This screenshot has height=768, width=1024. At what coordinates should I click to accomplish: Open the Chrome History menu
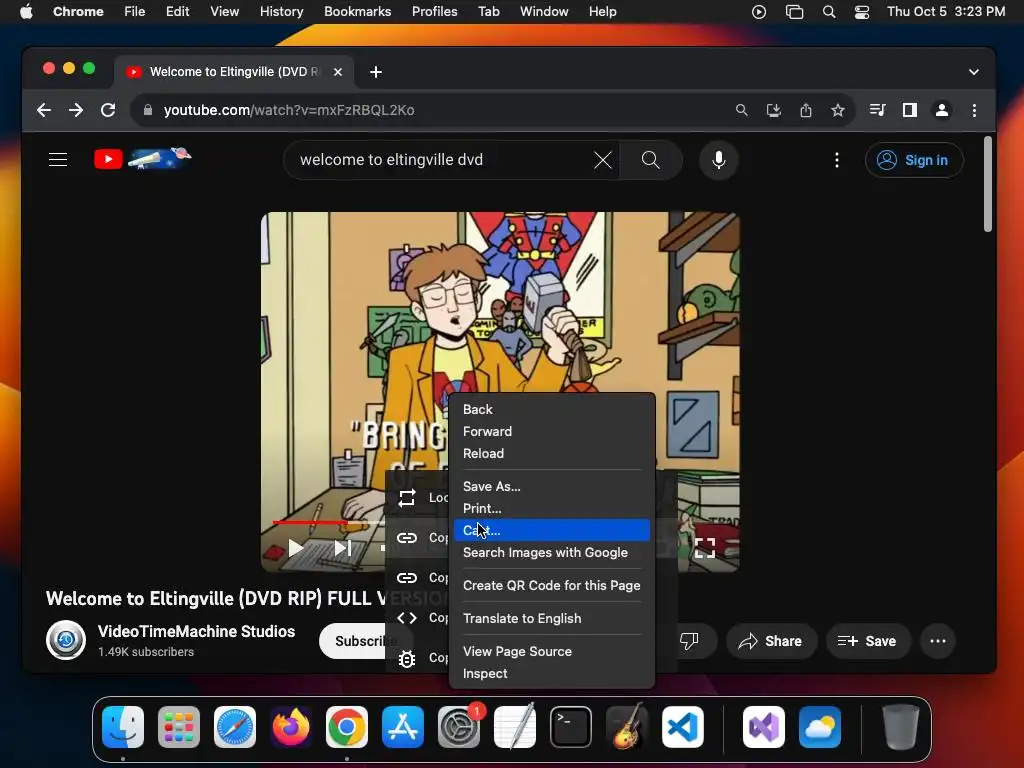tap(281, 12)
